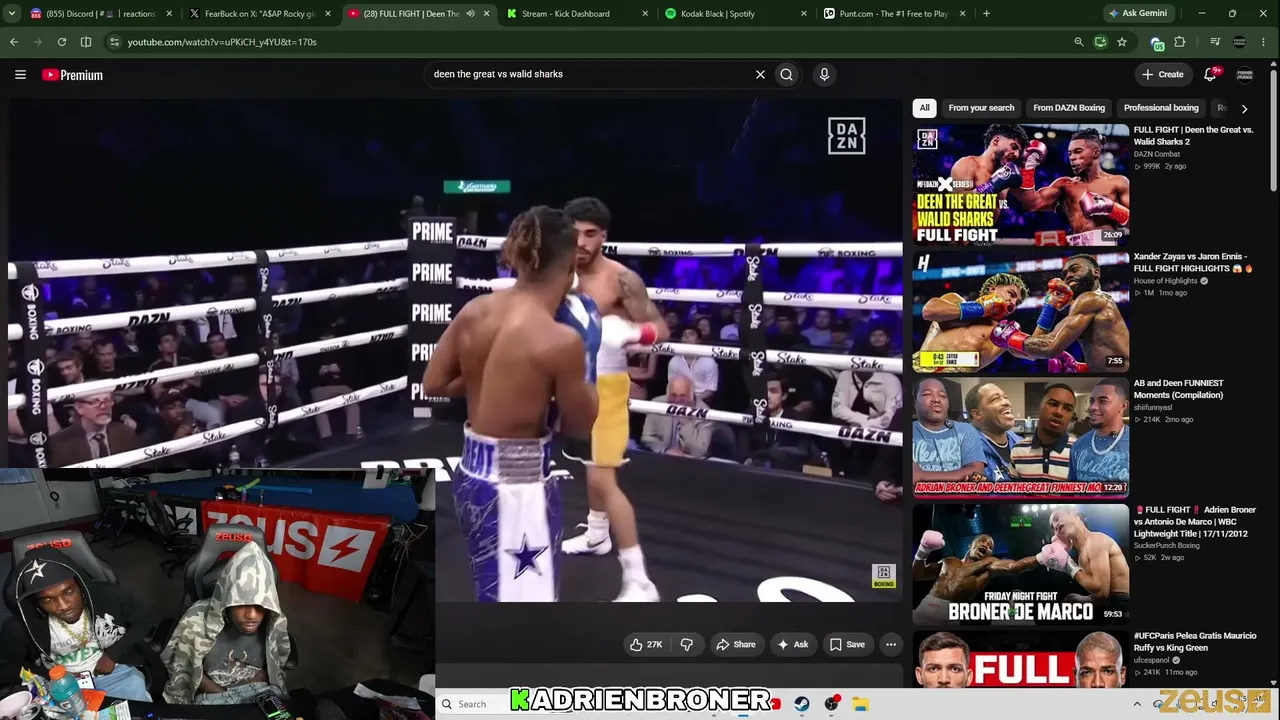Open File Explorer from the taskbar
The image size is (1280, 720).
859,704
